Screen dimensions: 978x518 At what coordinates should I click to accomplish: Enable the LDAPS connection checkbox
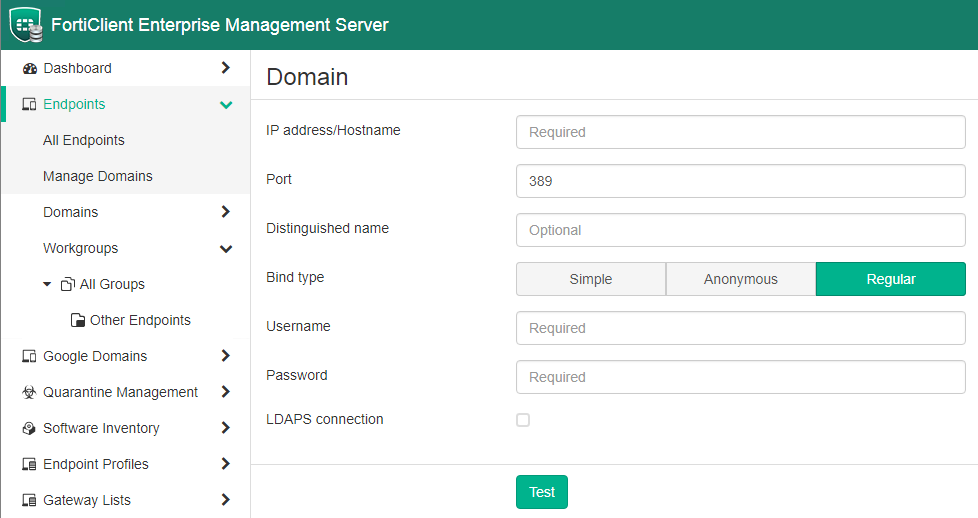(x=523, y=420)
